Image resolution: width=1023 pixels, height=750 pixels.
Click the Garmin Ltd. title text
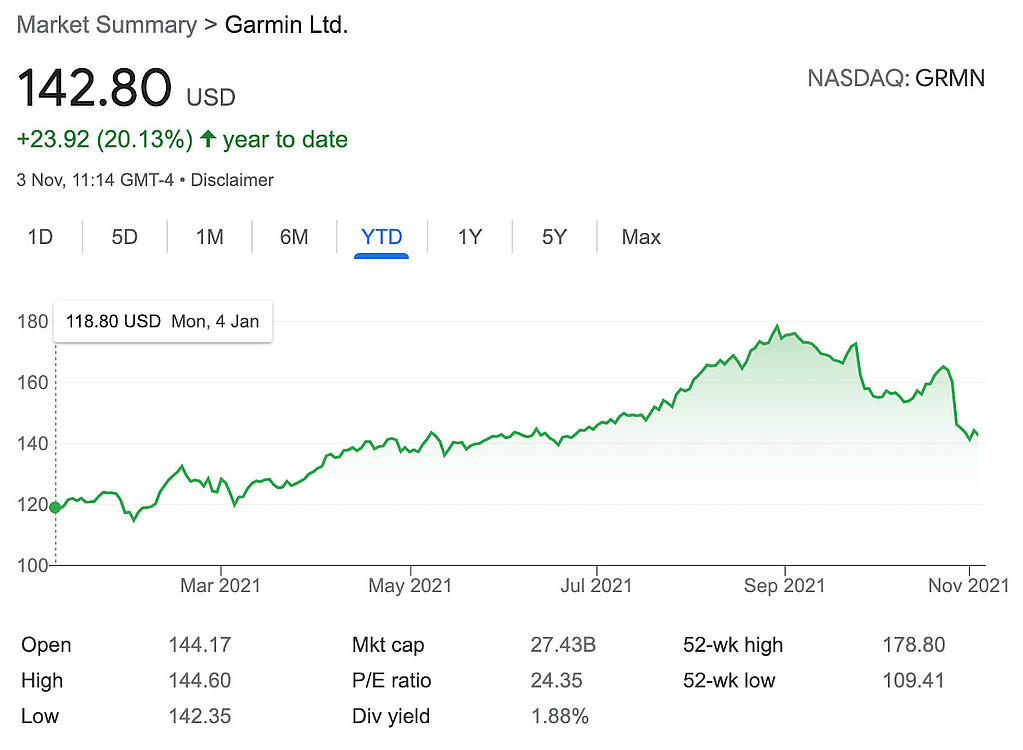286,25
